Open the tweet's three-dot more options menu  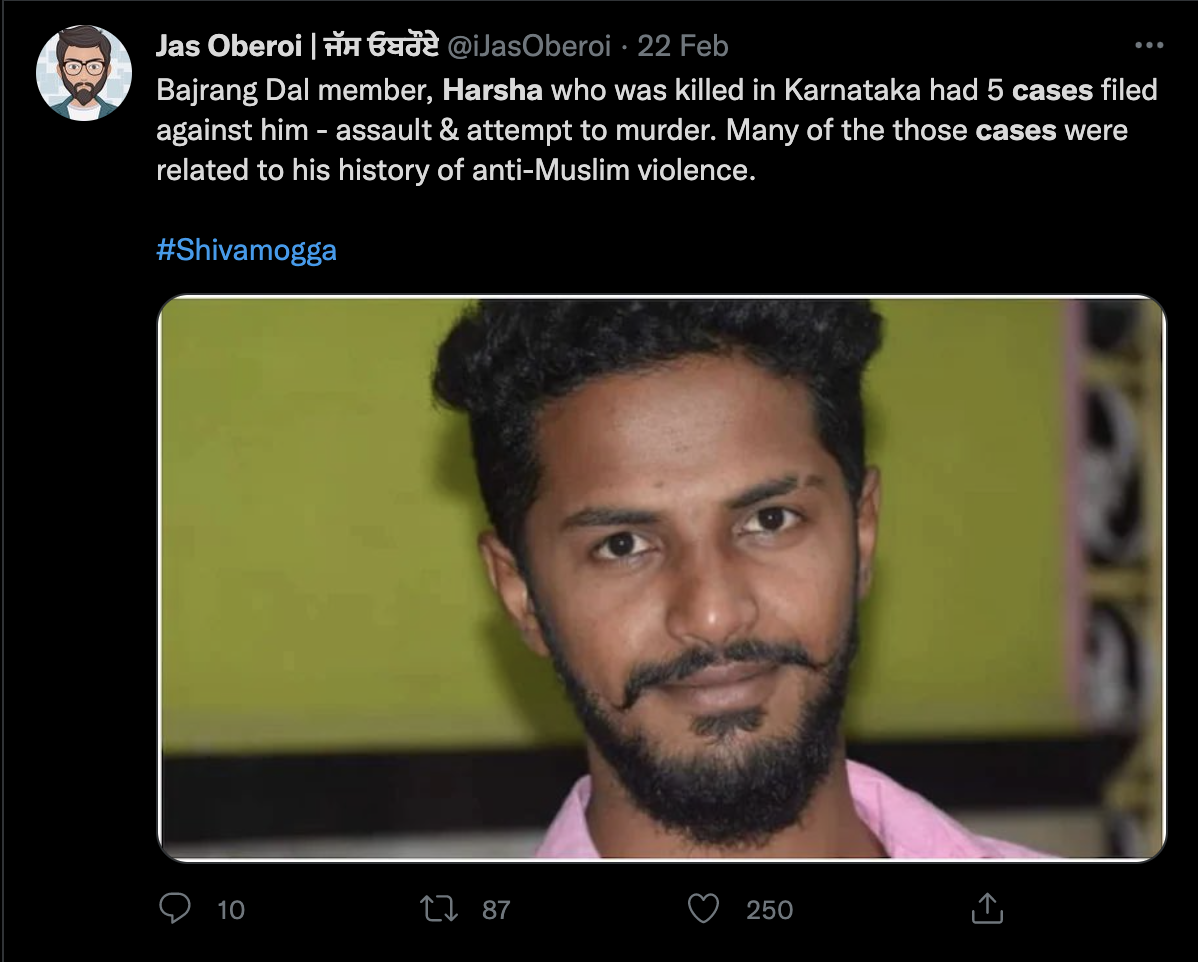(1149, 46)
